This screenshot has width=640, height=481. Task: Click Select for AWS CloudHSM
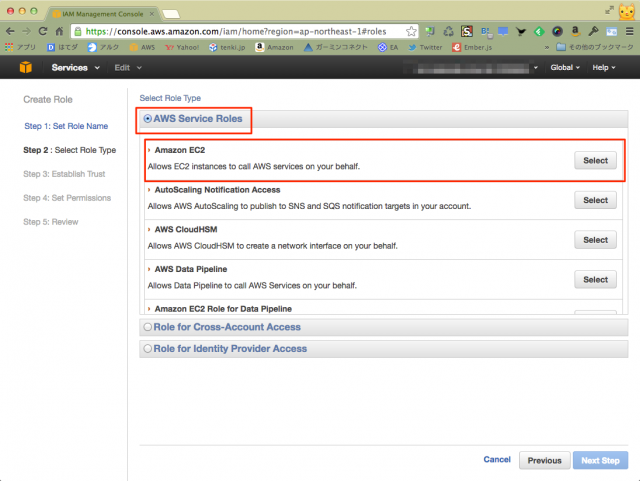(595, 240)
